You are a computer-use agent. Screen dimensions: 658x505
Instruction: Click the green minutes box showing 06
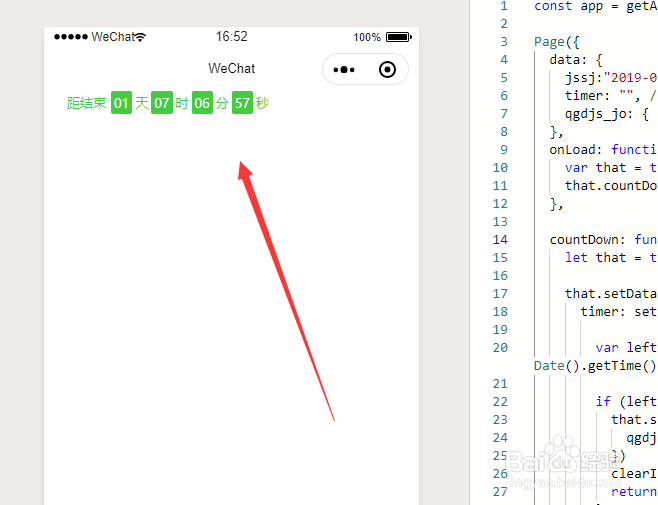click(x=202, y=103)
